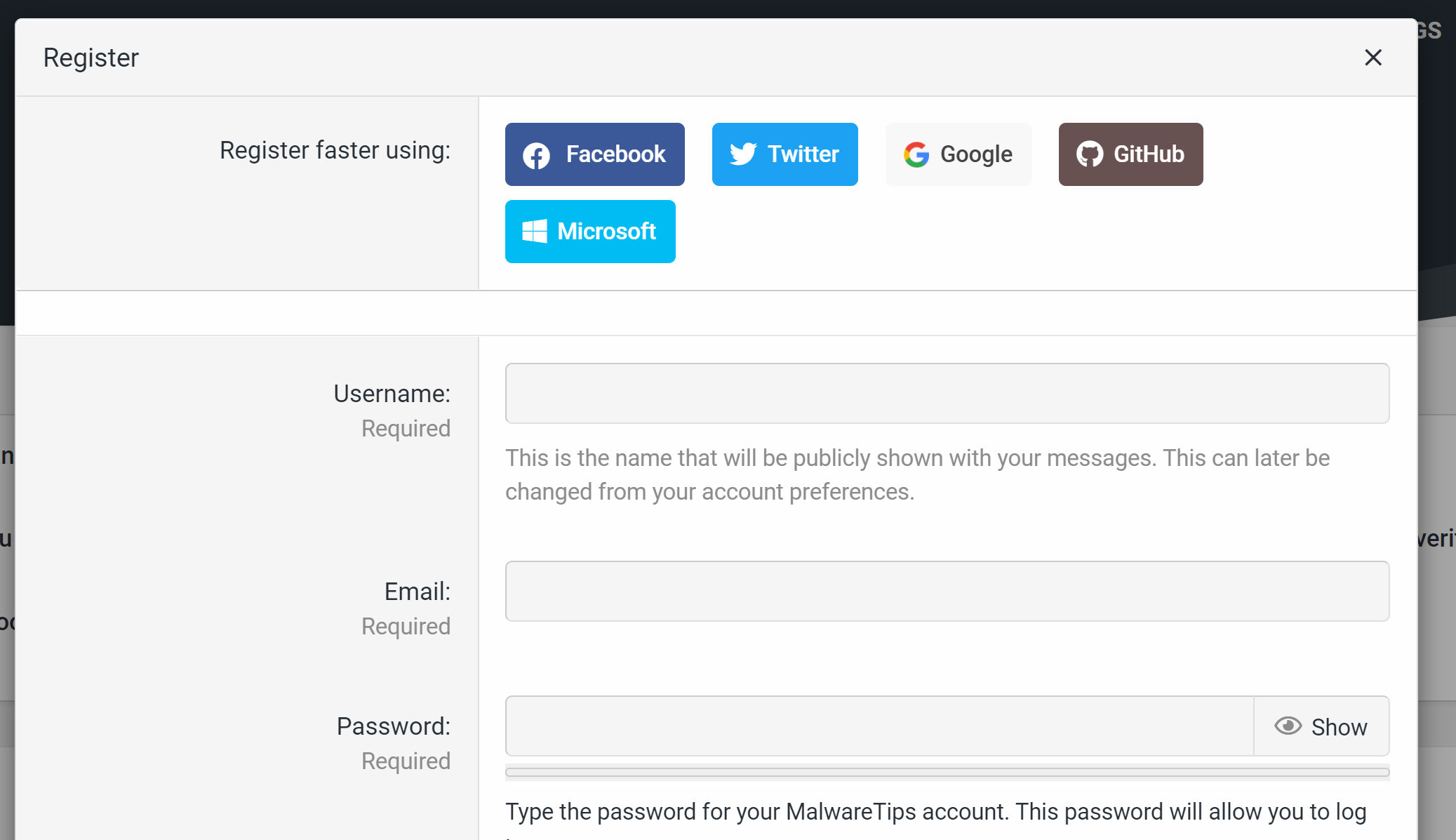1456x840 pixels.
Task: Focus the Password input field
Action: pyautogui.click(x=879, y=726)
